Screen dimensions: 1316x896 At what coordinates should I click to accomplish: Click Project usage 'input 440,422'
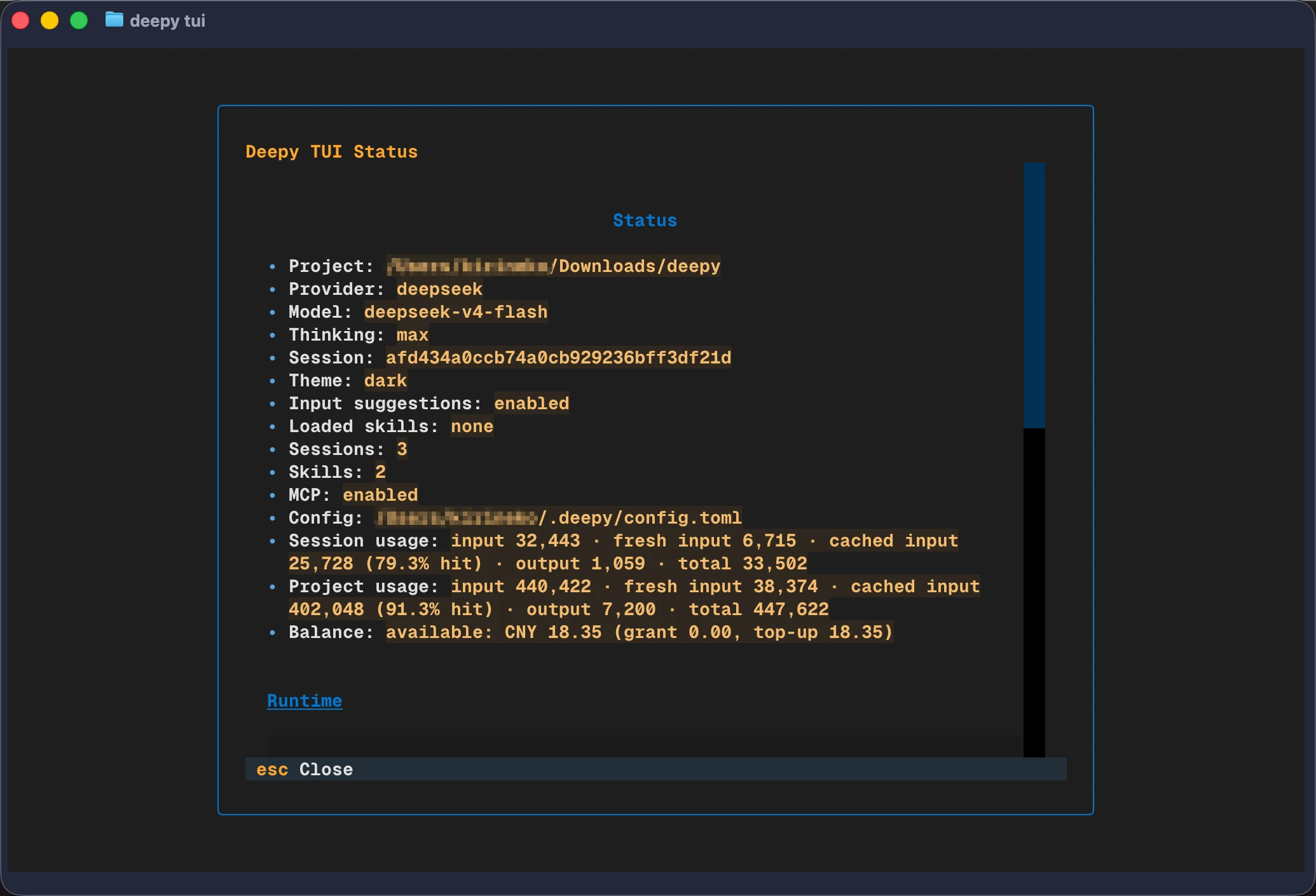coord(521,586)
